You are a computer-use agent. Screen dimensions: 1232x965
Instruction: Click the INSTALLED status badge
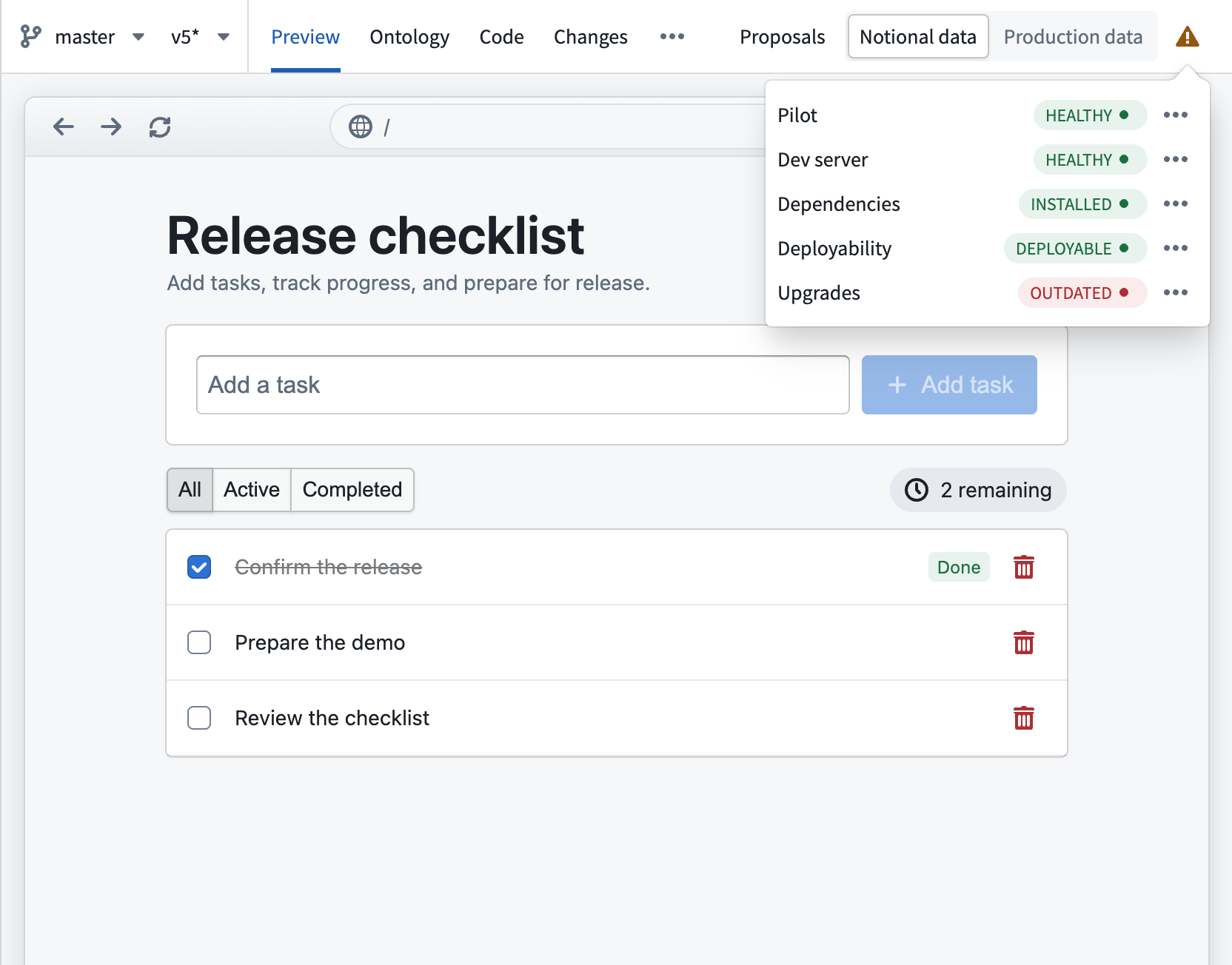coord(1082,204)
